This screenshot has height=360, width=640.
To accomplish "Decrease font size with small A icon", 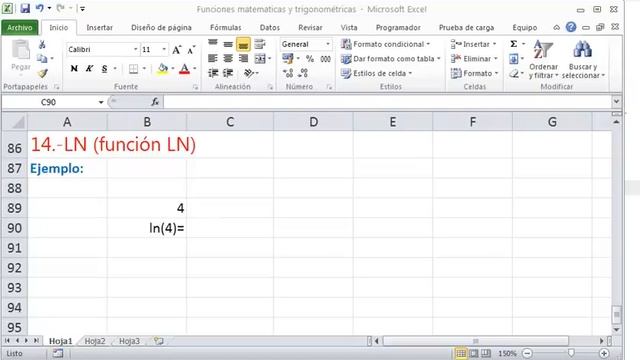I will pos(191,50).
